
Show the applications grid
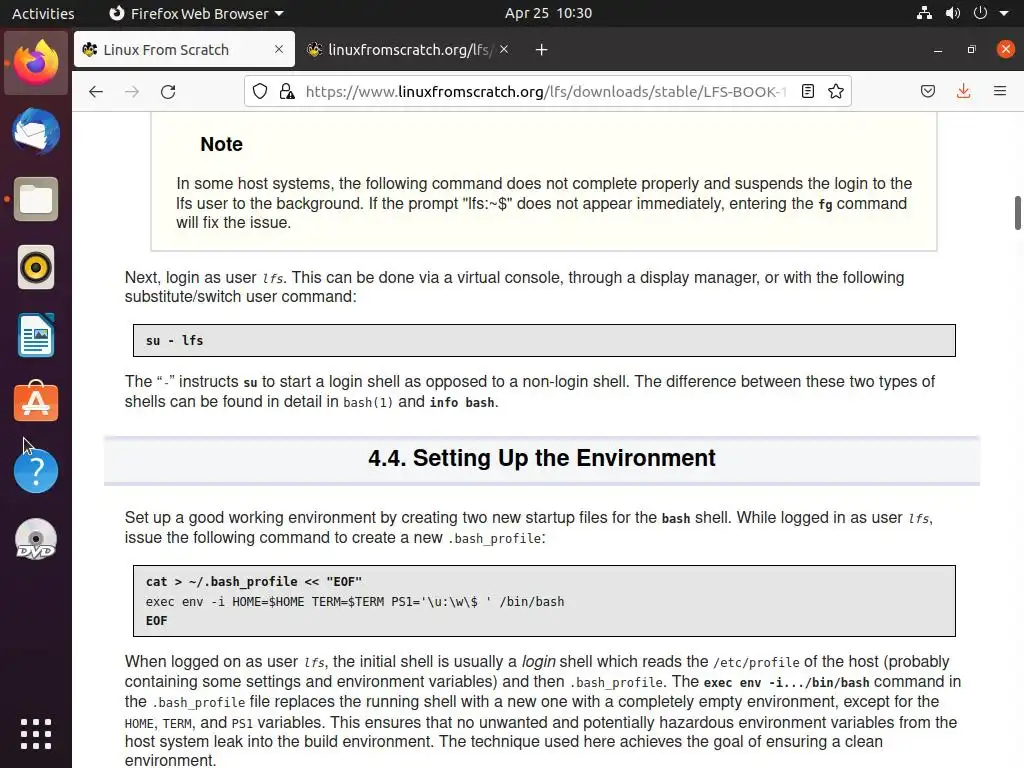36,734
